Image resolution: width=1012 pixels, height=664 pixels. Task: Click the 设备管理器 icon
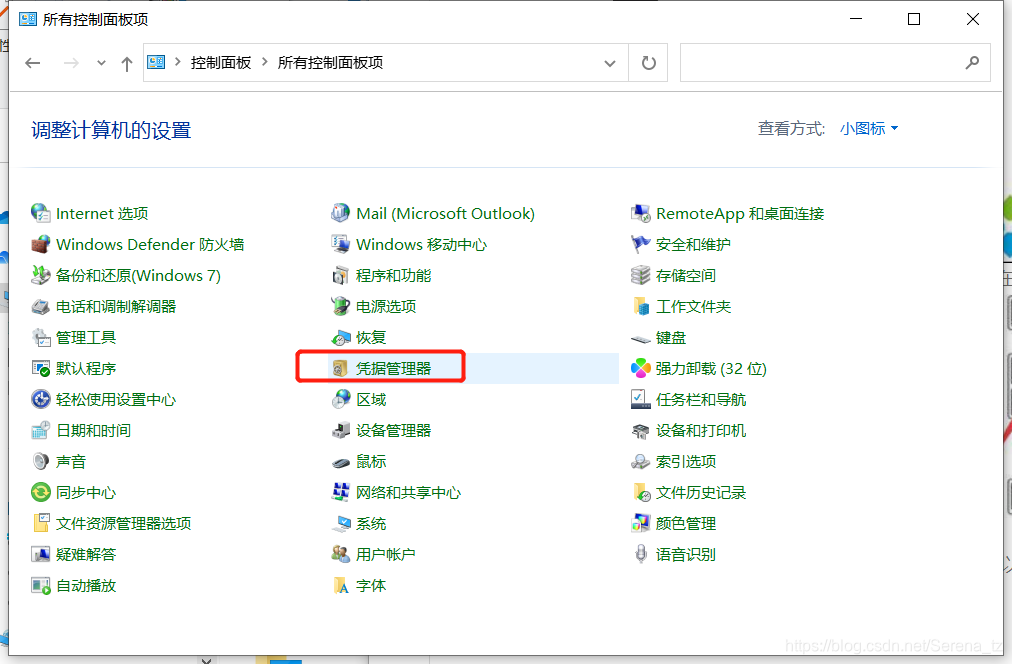[341, 430]
